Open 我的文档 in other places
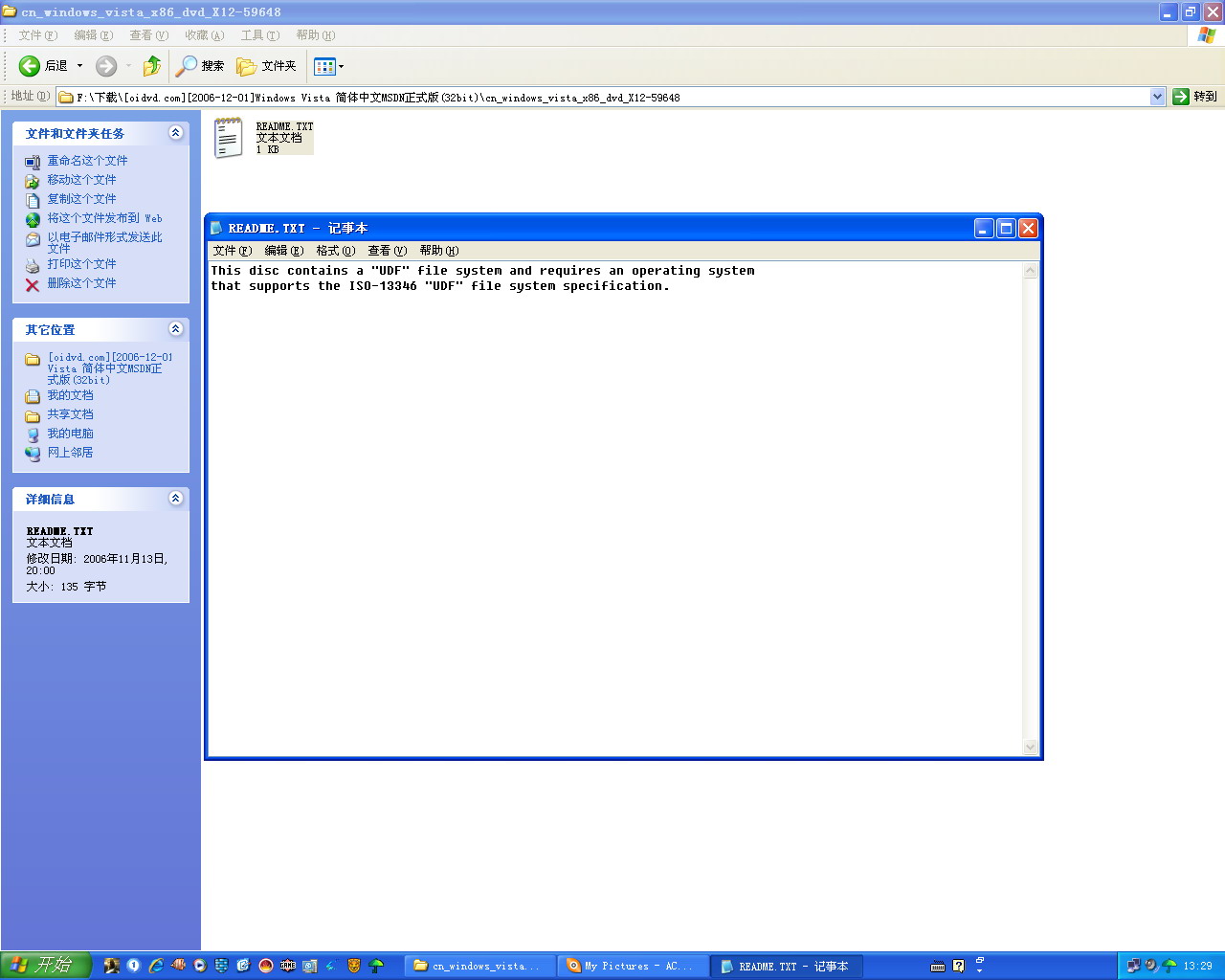1225x980 pixels. (x=70, y=395)
